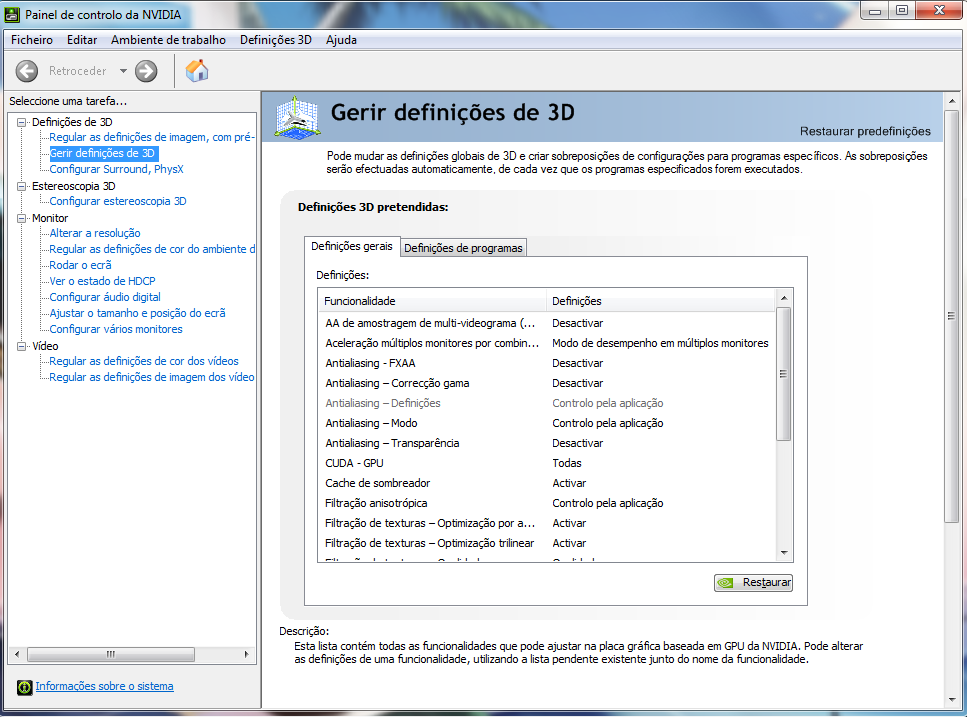Click the settings list vertical scrollbar thumb
Screen dimensions: 967x717
(783, 374)
